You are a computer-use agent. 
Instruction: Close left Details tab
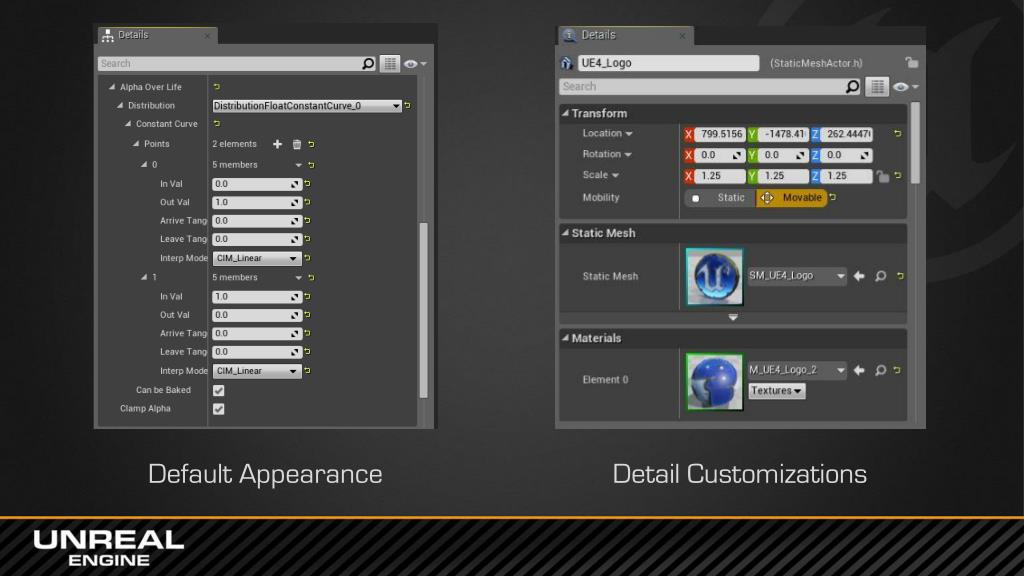pyautogui.click(x=207, y=36)
